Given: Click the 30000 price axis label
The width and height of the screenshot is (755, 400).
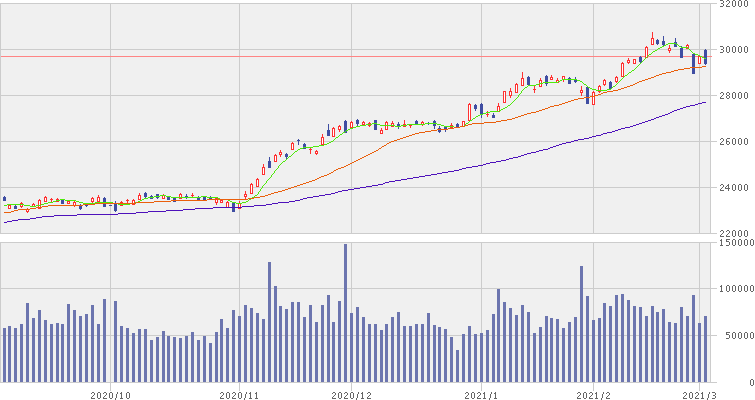Looking at the screenshot, I should [733, 50].
